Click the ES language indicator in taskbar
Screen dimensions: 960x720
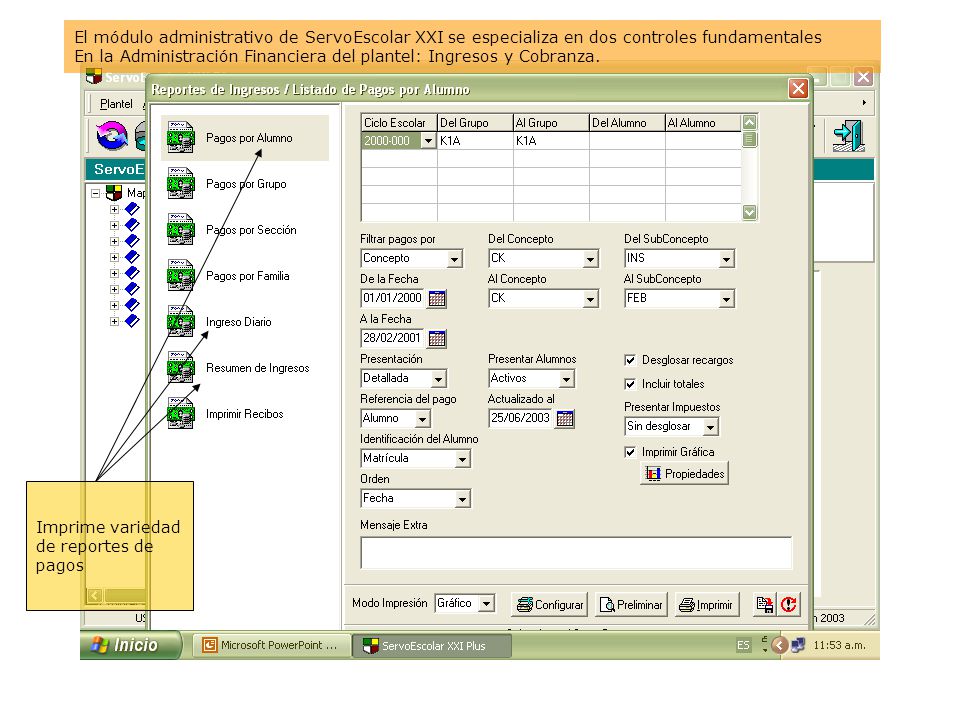743,645
